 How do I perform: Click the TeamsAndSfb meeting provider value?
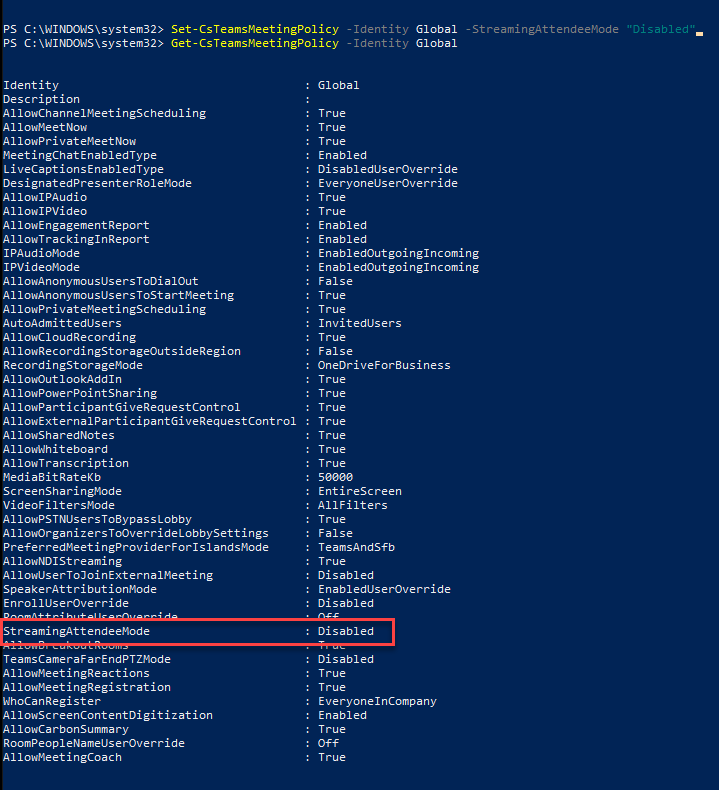355,547
